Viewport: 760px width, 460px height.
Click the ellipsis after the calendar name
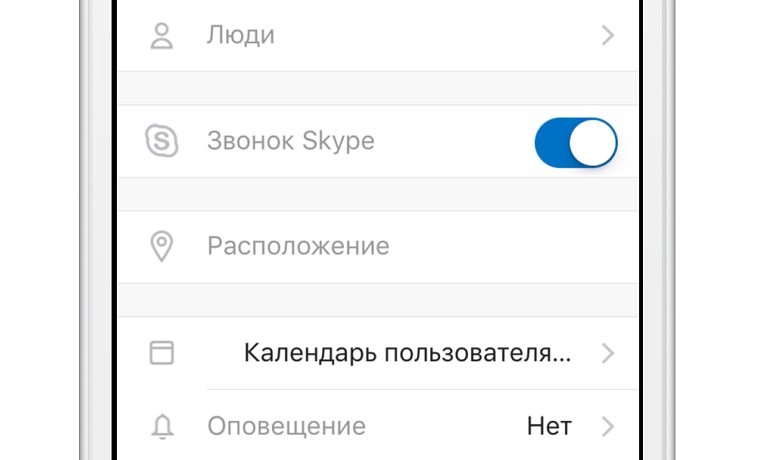563,355
